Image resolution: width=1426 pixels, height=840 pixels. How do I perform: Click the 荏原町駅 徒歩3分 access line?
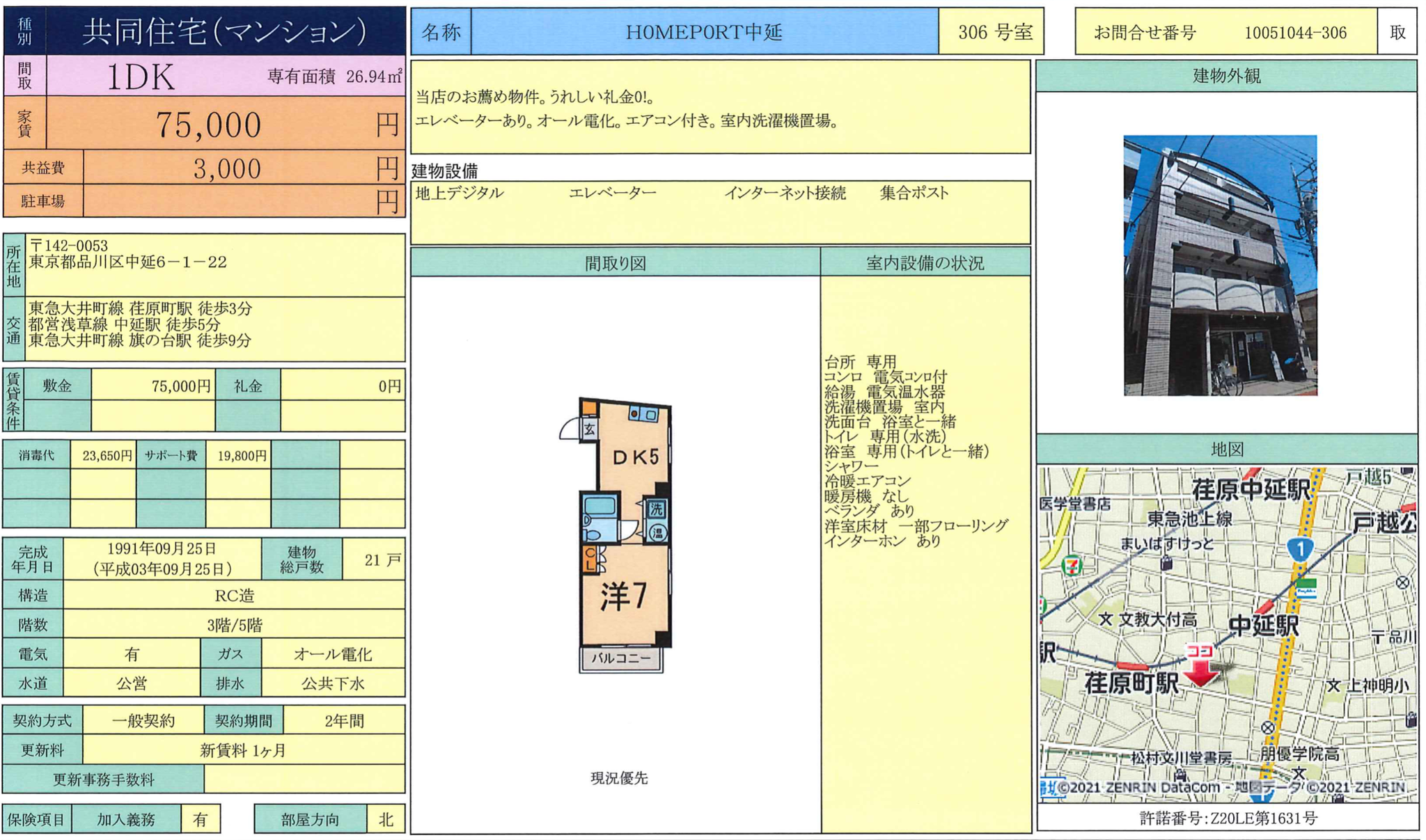(x=141, y=308)
